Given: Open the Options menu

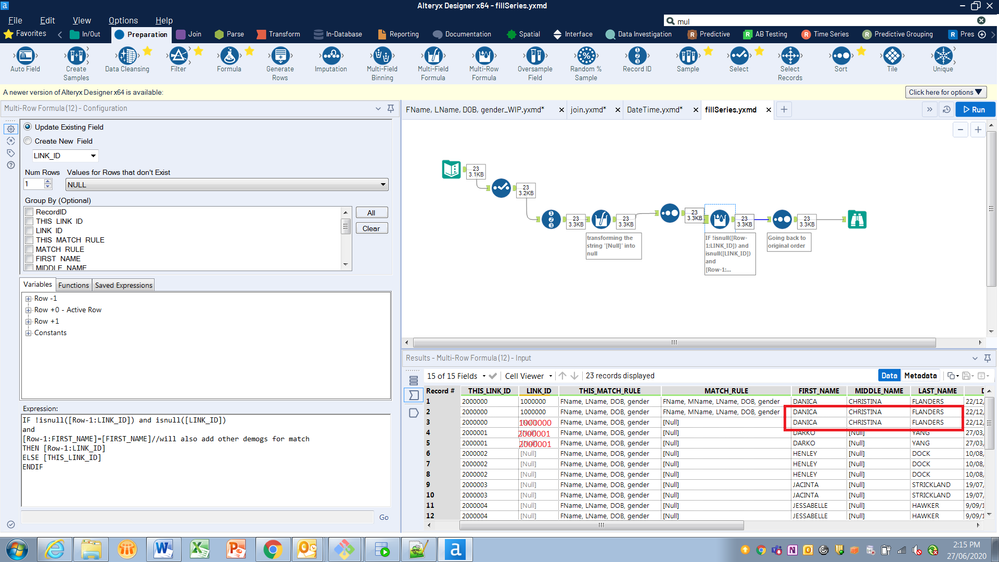Looking at the screenshot, I should tap(123, 20).
